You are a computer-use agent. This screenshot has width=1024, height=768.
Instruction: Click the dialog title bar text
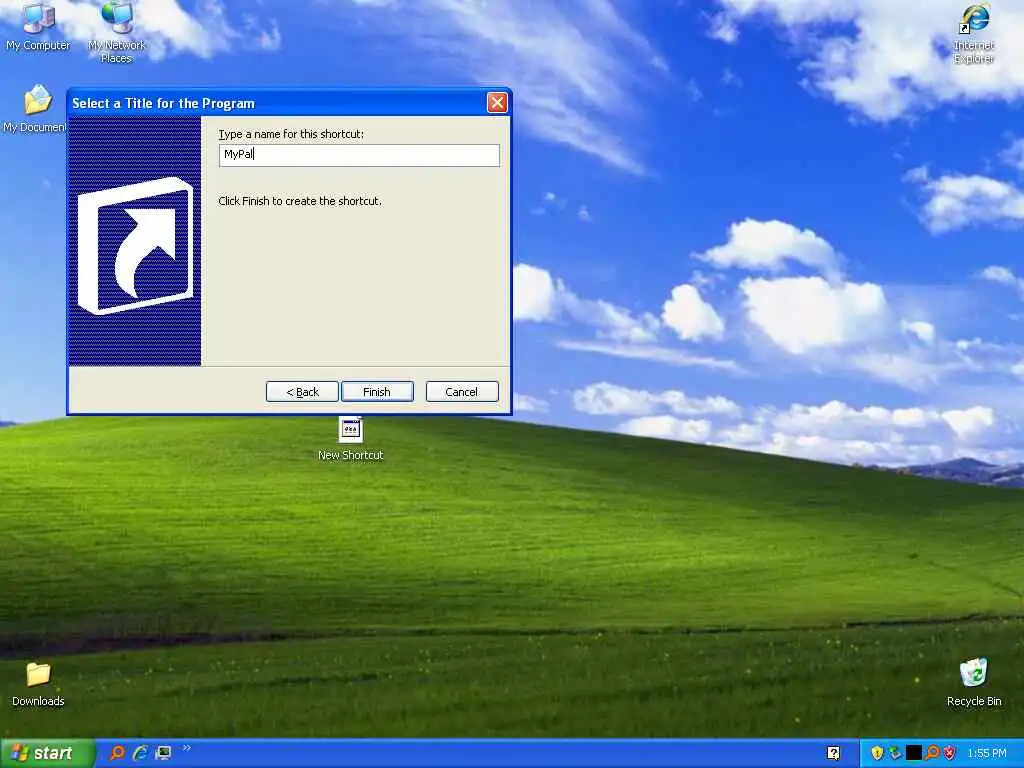click(163, 103)
